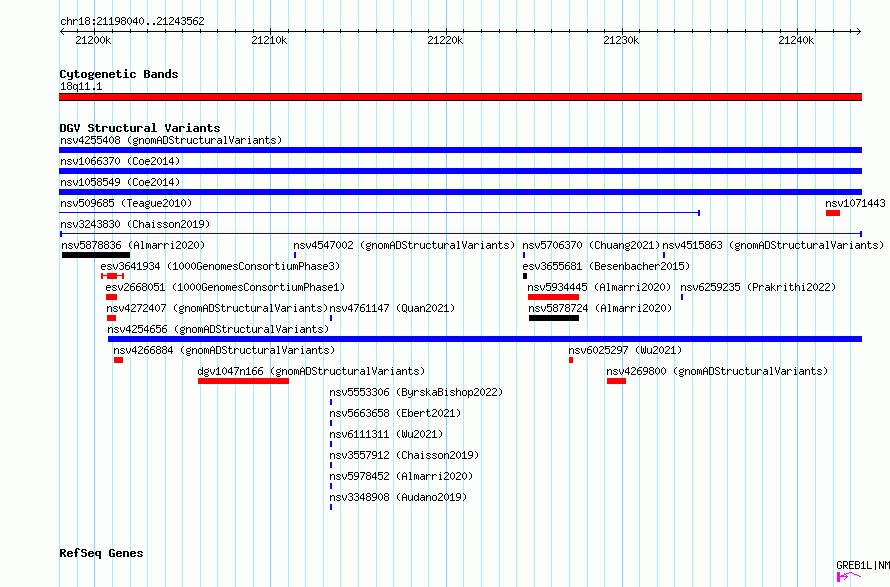This screenshot has width=890, height=587.
Task: Open the nsv4254656 gnomAD label
Action: [x=218, y=329]
